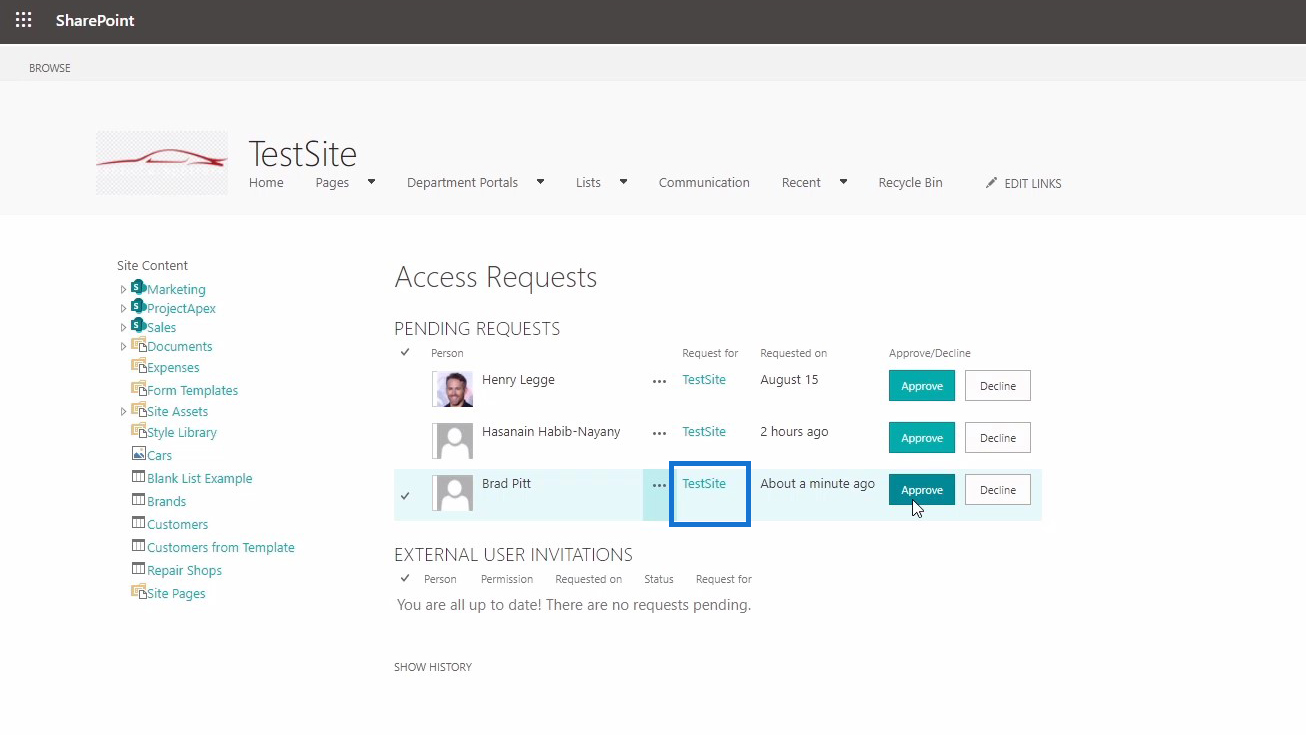Image resolution: width=1306 pixels, height=735 pixels.
Task: Open Recycle Bin in top navigation
Action: pyautogui.click(x=911, y=183)
